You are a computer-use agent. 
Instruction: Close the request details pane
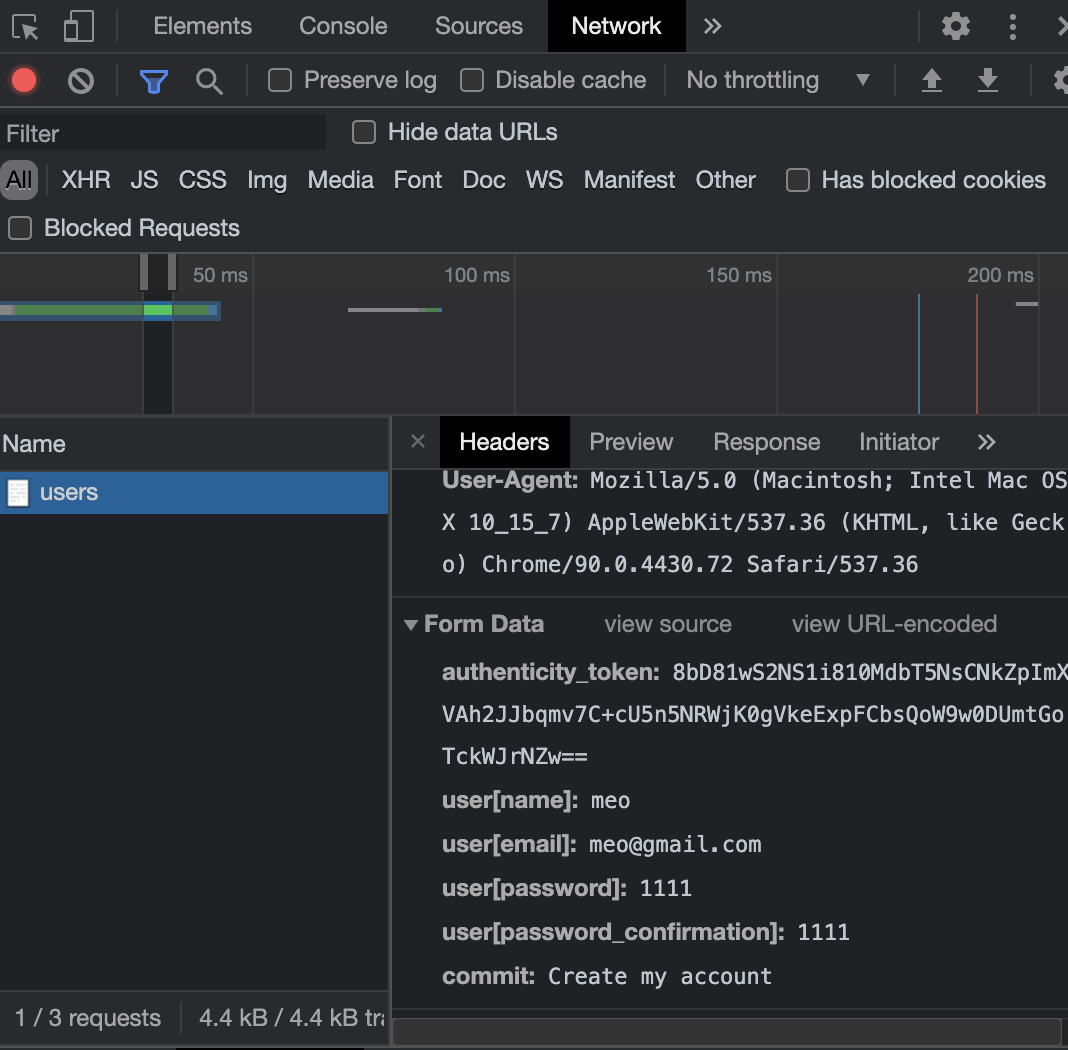(418, 441)
